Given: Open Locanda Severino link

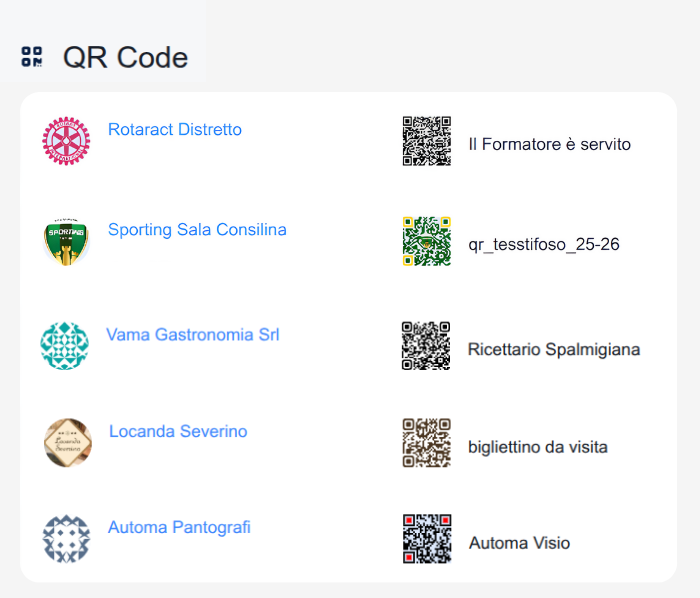Looking at the screenshot, I should (x=178, y=431).
